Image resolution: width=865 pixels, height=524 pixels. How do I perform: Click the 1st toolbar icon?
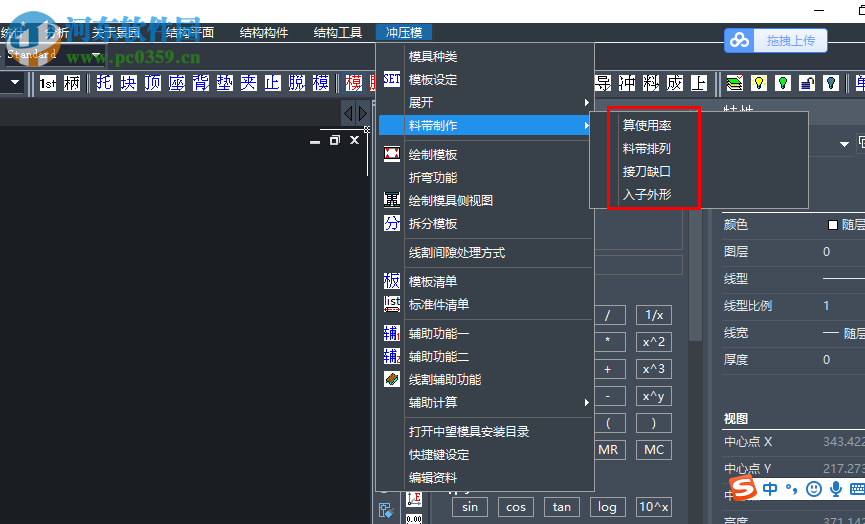click(x=47, y=83)
